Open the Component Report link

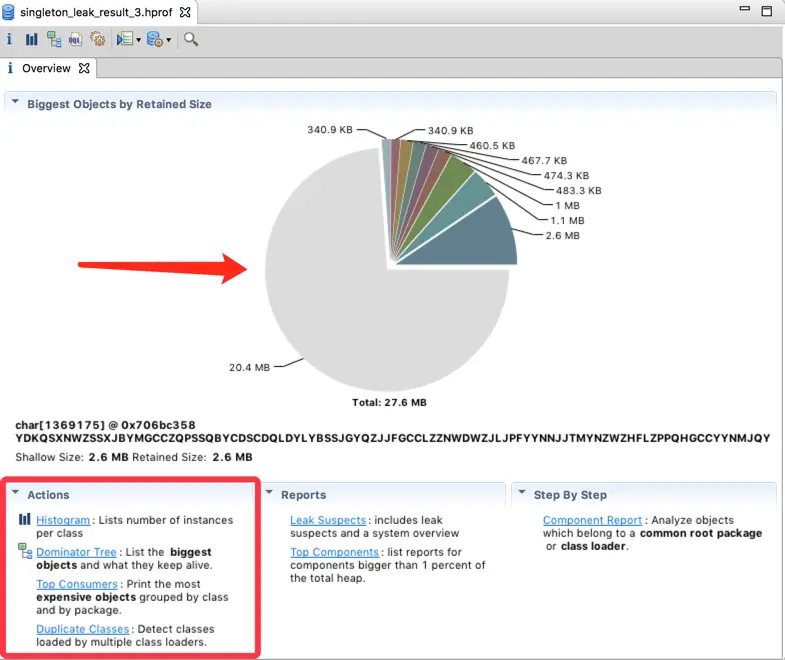[592, 520]
